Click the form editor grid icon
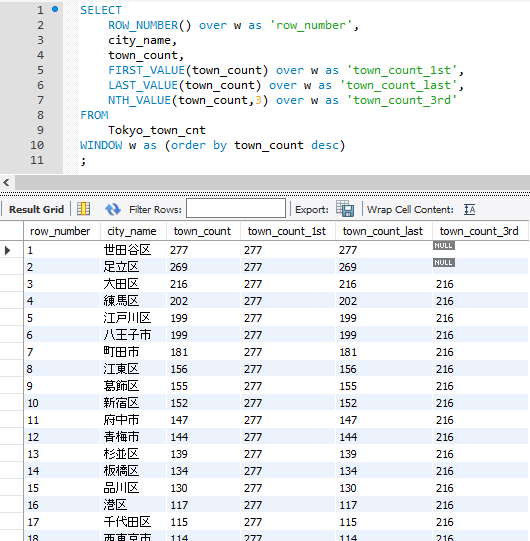Screen dimensions: 530x541 pyautogui.click(x=84, y=209)
